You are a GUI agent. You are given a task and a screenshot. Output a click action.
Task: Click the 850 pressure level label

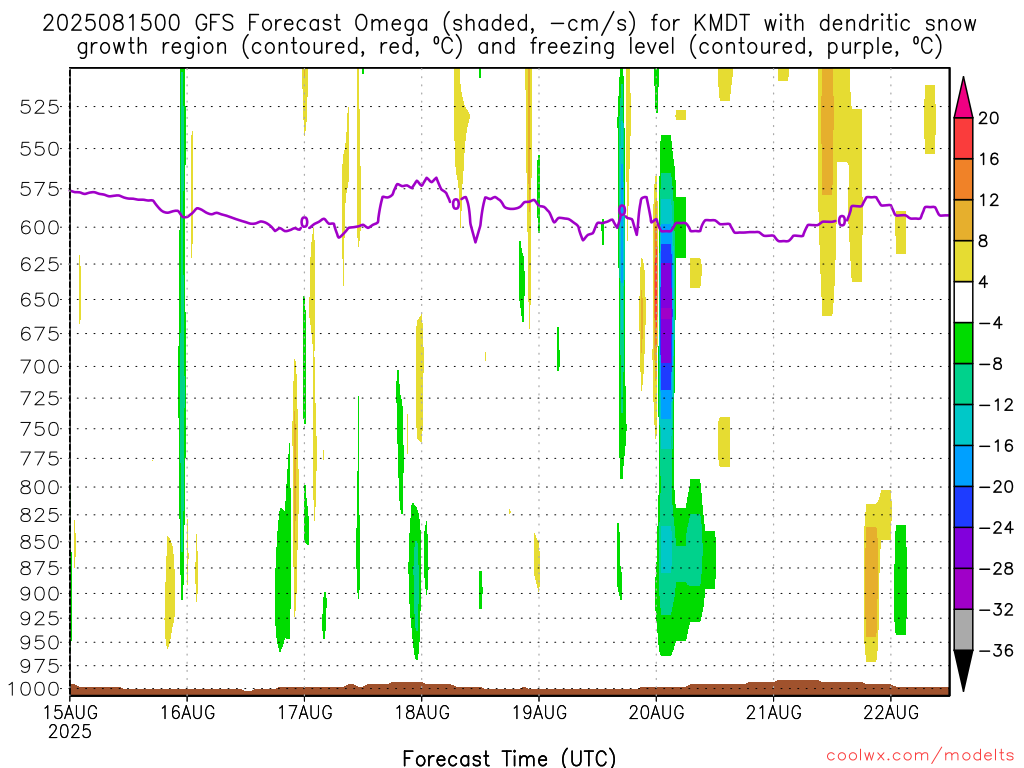tap(40, 542)
